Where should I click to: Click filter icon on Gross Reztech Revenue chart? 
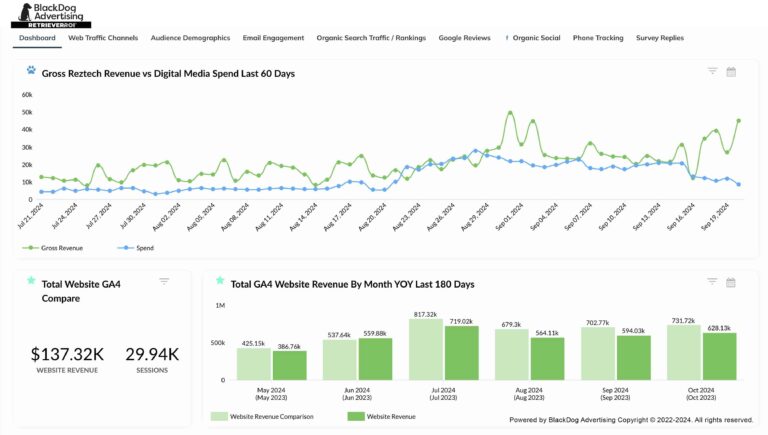click(x=713, y=72)
